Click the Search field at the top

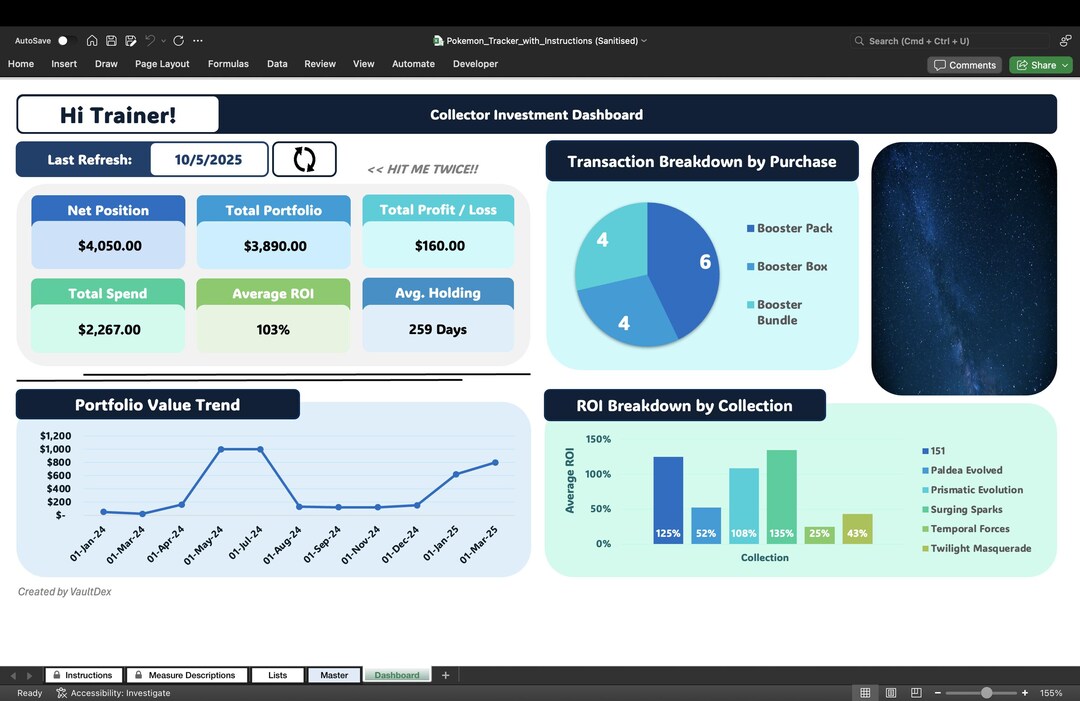(x=950, y=41)
